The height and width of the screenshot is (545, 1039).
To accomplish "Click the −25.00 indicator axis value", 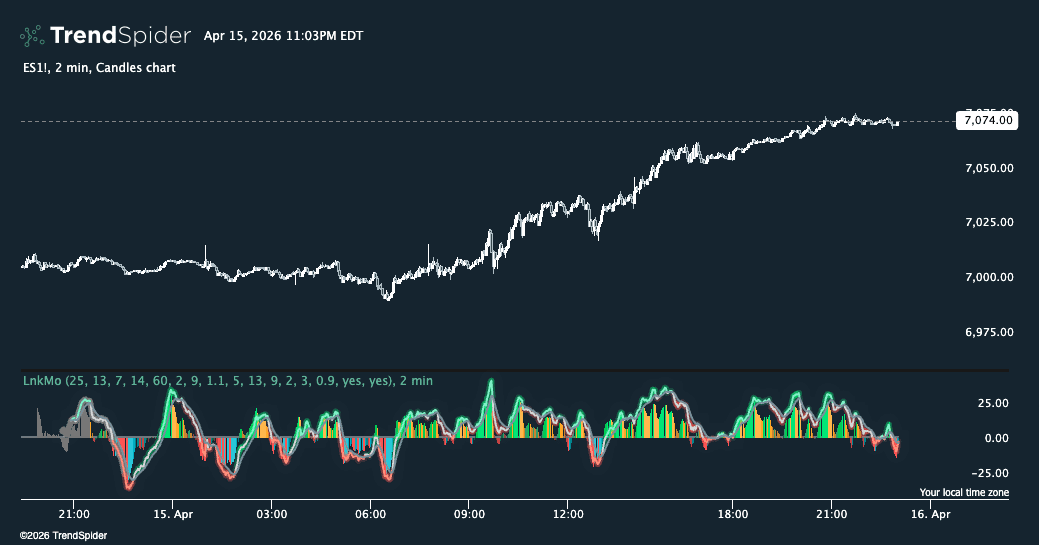I will tap(990, 473).
